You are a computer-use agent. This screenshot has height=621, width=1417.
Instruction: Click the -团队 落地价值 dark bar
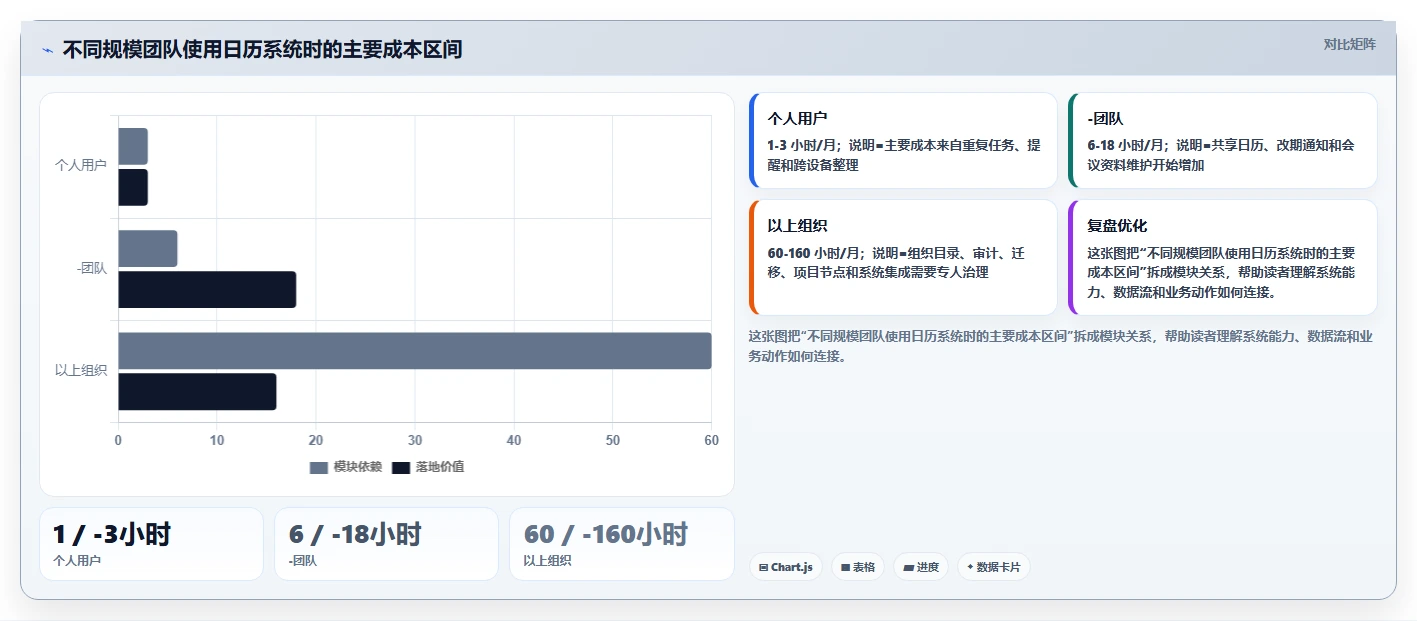(207, 289)
